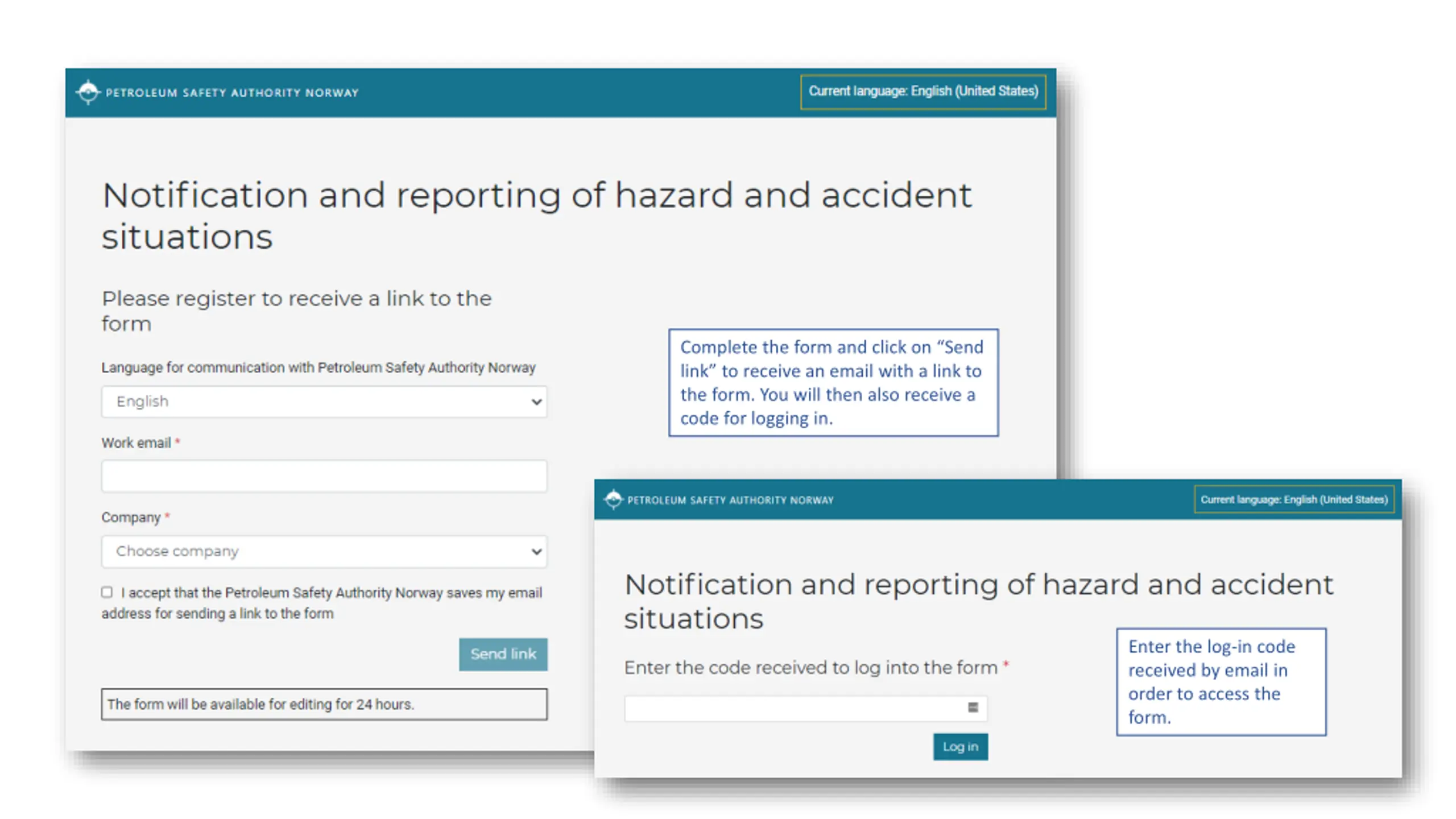The height and width of the screenshot is (819, 1456).
Task: Click the Petroleum Safety Authority Norway text in login header
Action: pyautogui.click(x=730, y=500)
